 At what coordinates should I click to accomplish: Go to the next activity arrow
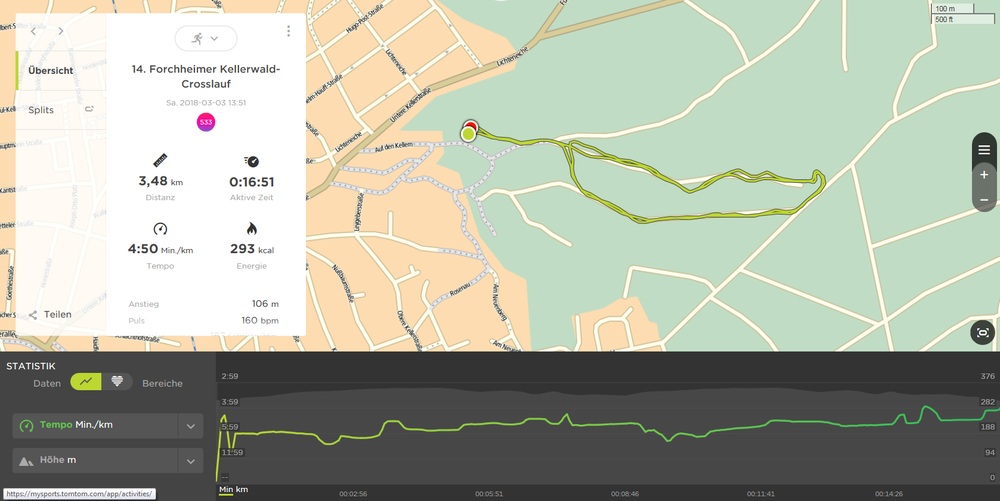tap(60, 31)
